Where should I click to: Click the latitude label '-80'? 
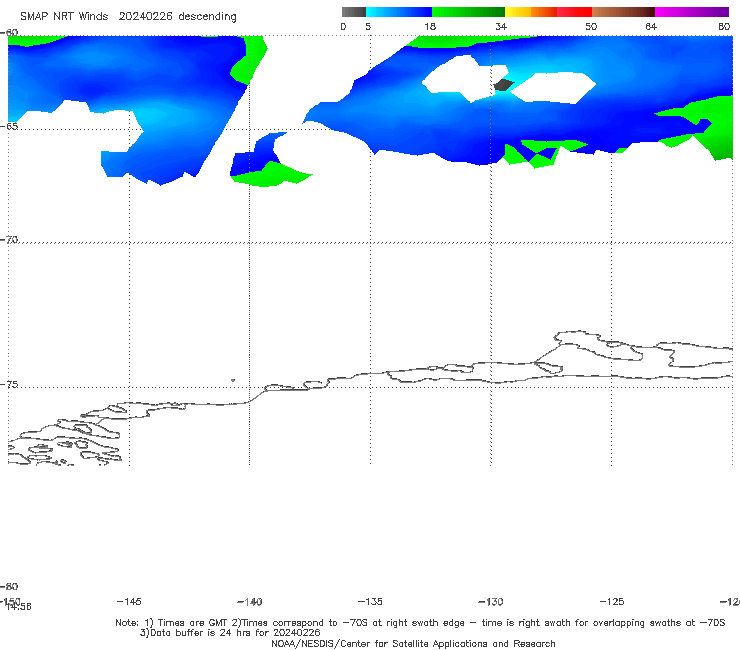tap(9, 587)
